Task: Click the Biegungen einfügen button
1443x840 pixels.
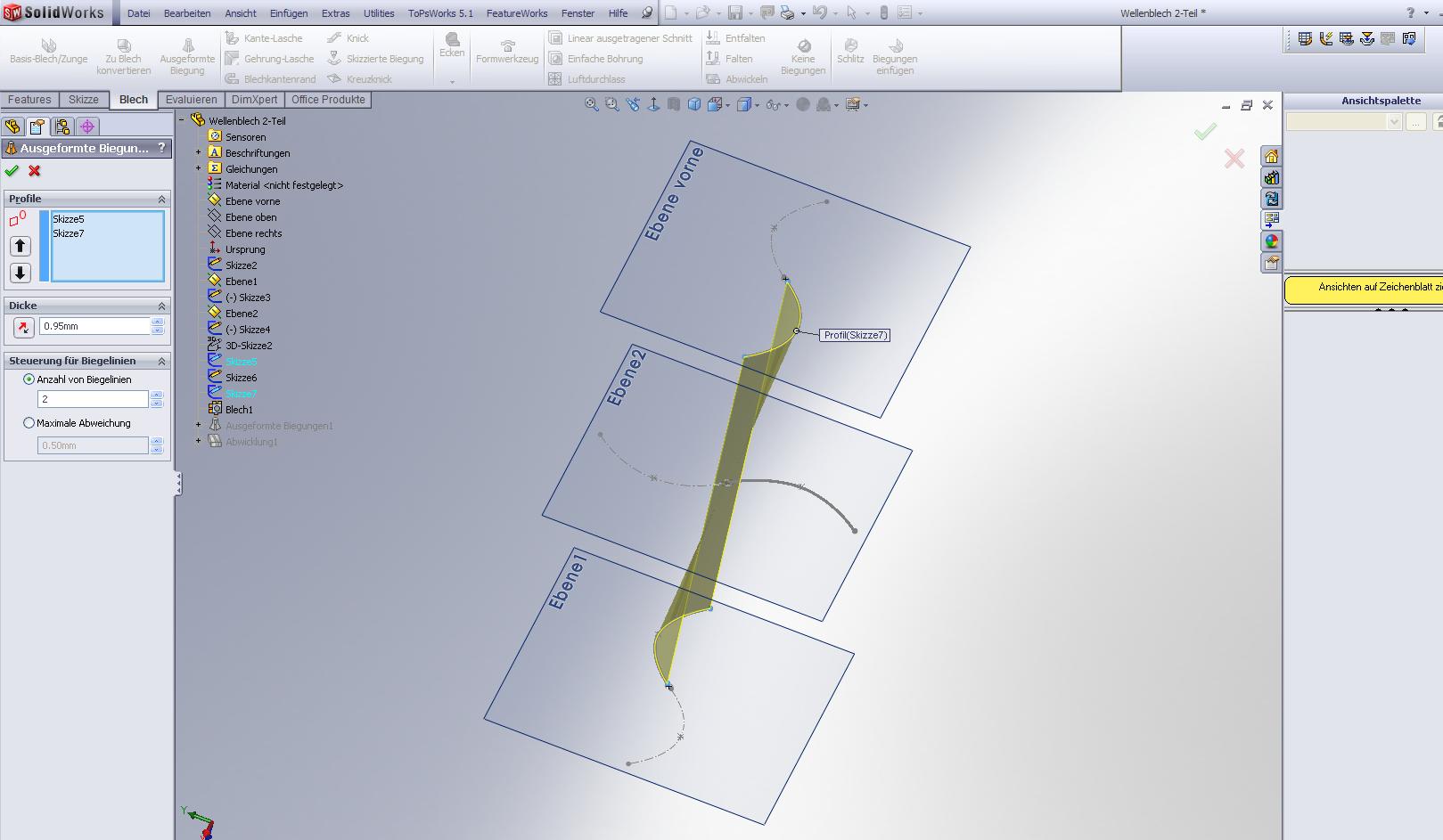Action: [895, 56]
